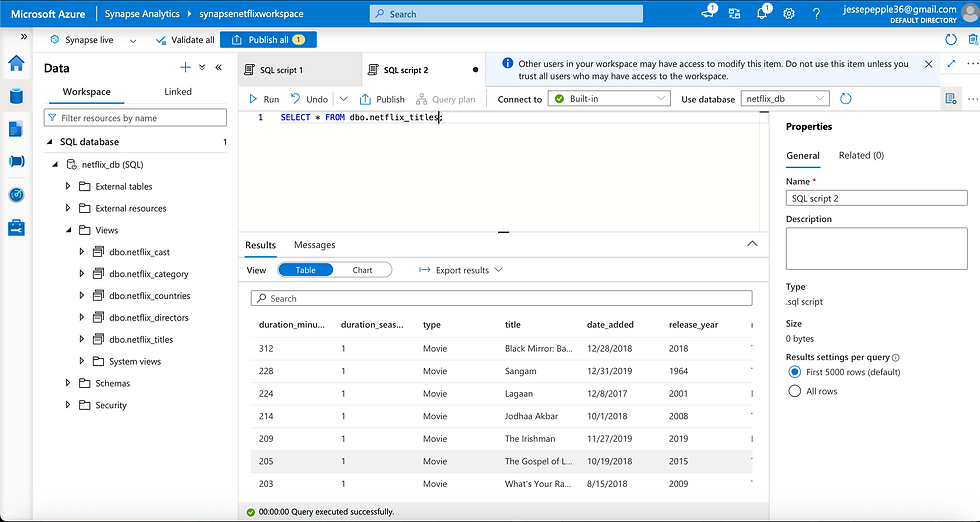This screenshot has width=980, height=522.
Task: Switch to SQL script 2 tab
Action: 422,70
